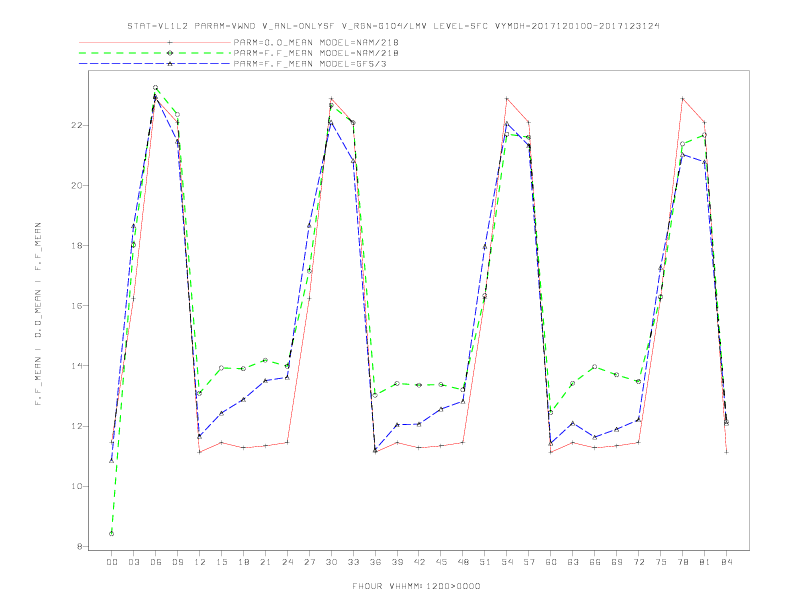Screen dimensions: 792x612
Task: Click blue triangle data point at hour 18
Action: coord(243,399)
